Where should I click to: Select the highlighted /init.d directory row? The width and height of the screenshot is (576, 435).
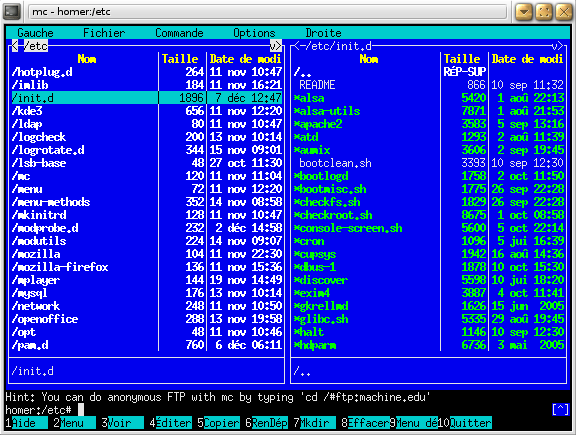point(147,98)
